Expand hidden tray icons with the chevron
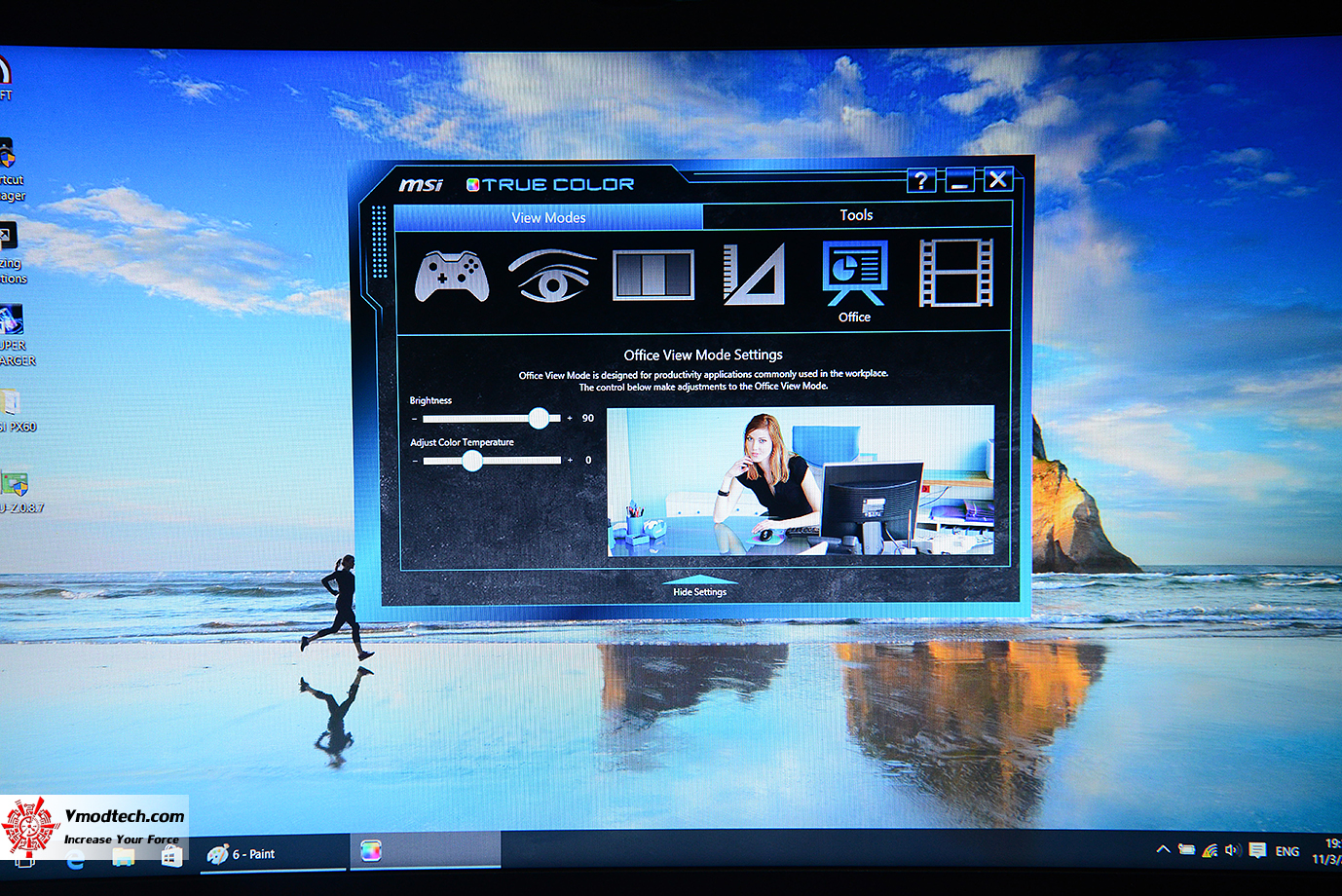Screen dimensions: 1342x896 point(1164,849)
